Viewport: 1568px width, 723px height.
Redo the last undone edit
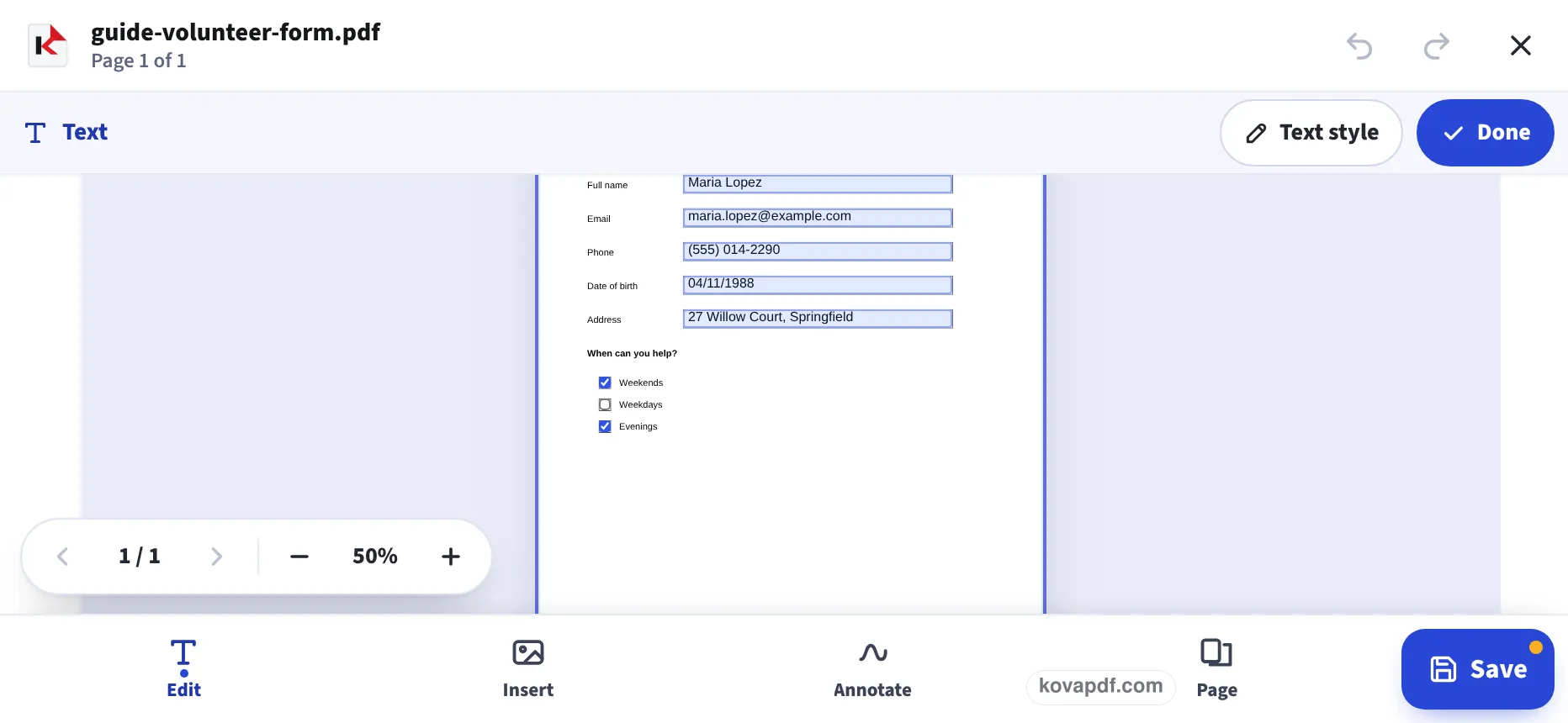click(1437, 45)
